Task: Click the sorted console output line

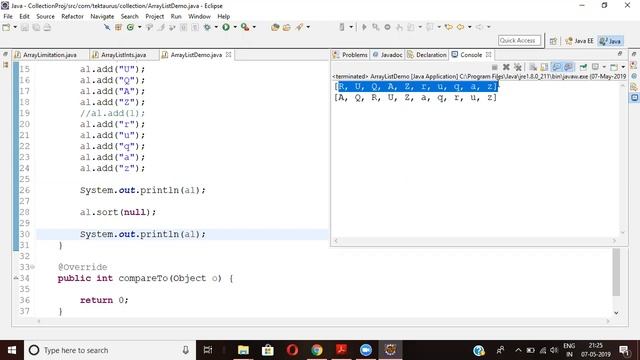Action: pyautogui.click(x=416, y=97)
